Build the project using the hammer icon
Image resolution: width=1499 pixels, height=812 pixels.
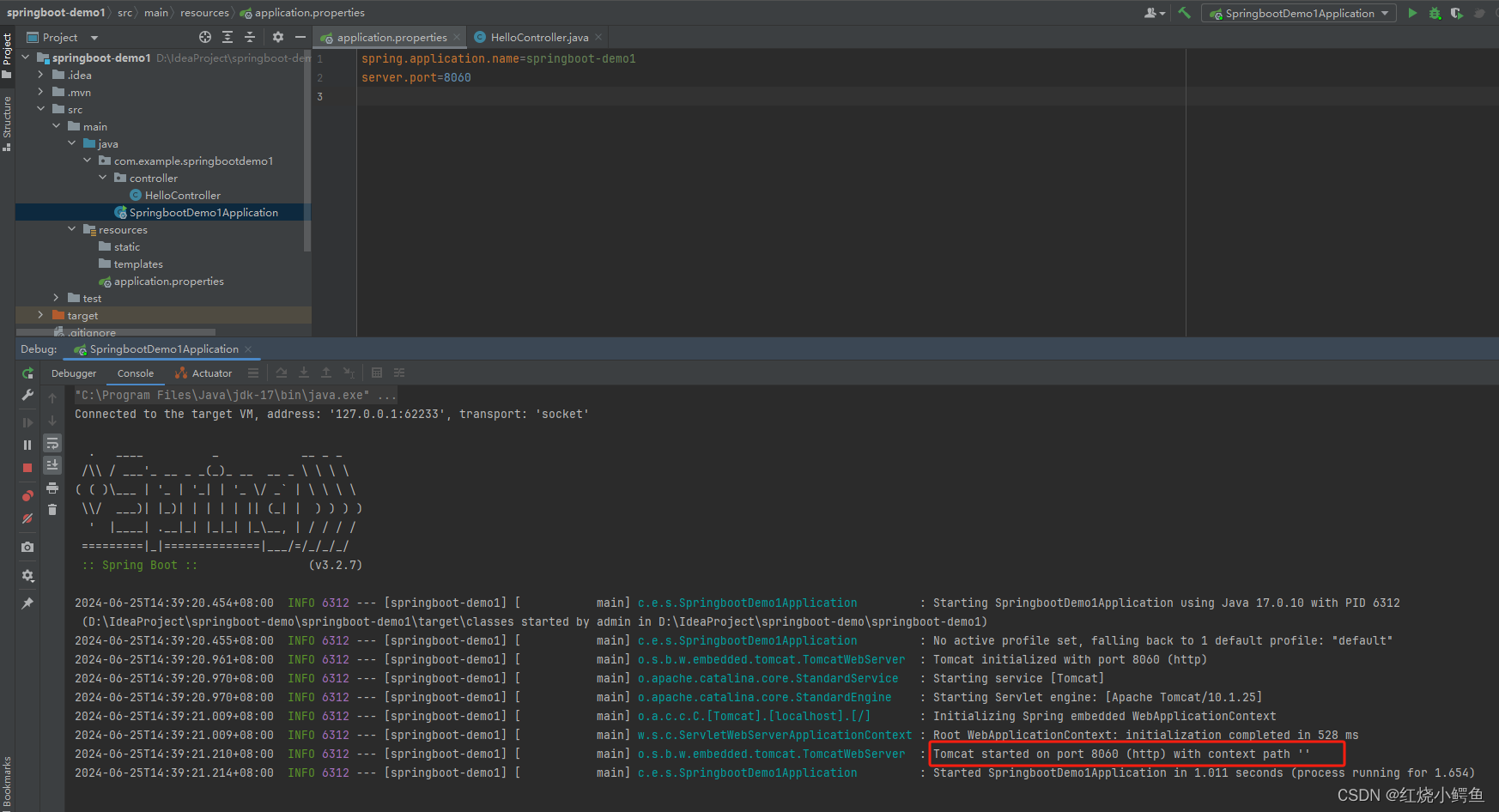1183,13
